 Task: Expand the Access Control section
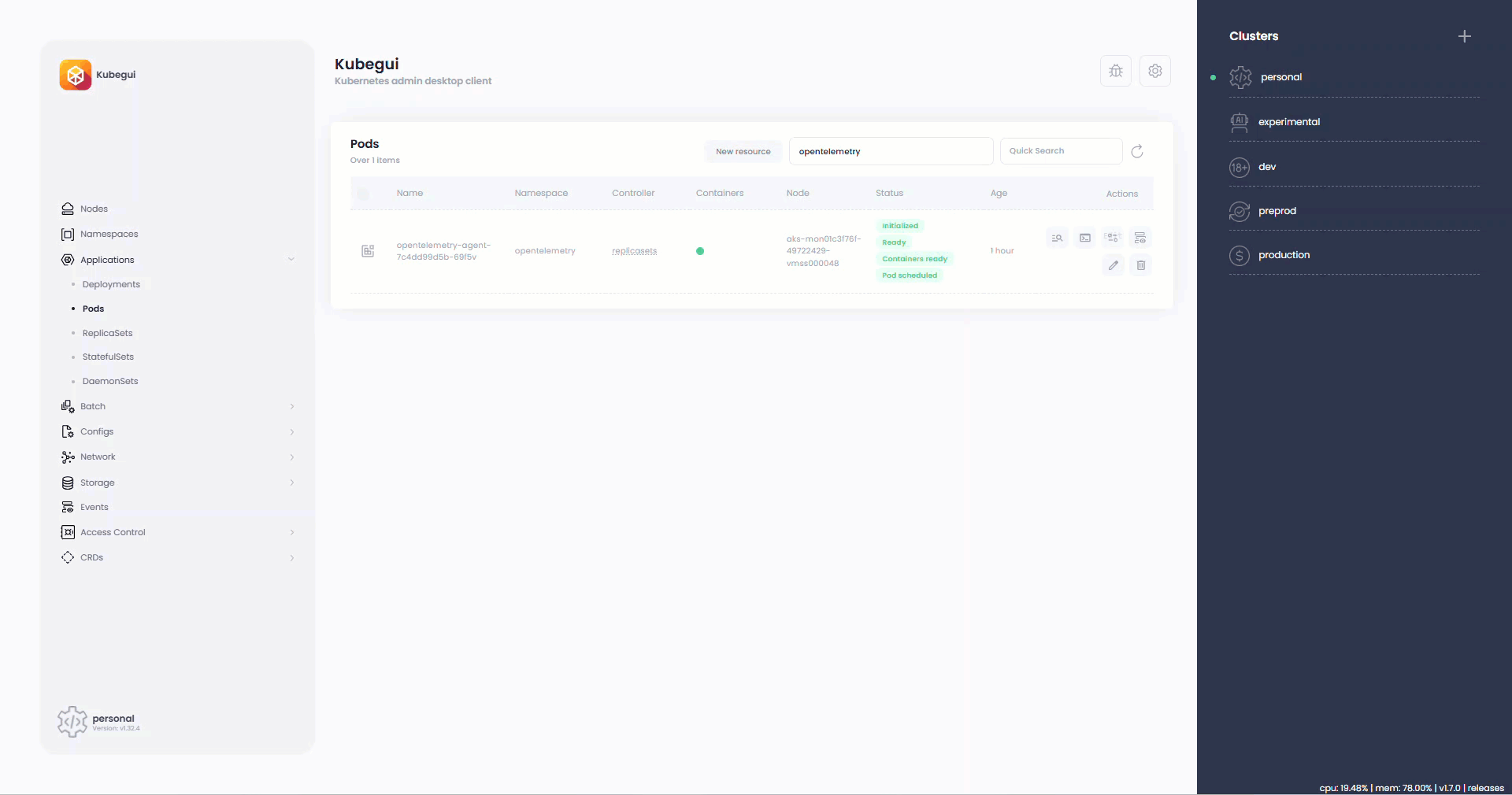(x=291, y=533)
